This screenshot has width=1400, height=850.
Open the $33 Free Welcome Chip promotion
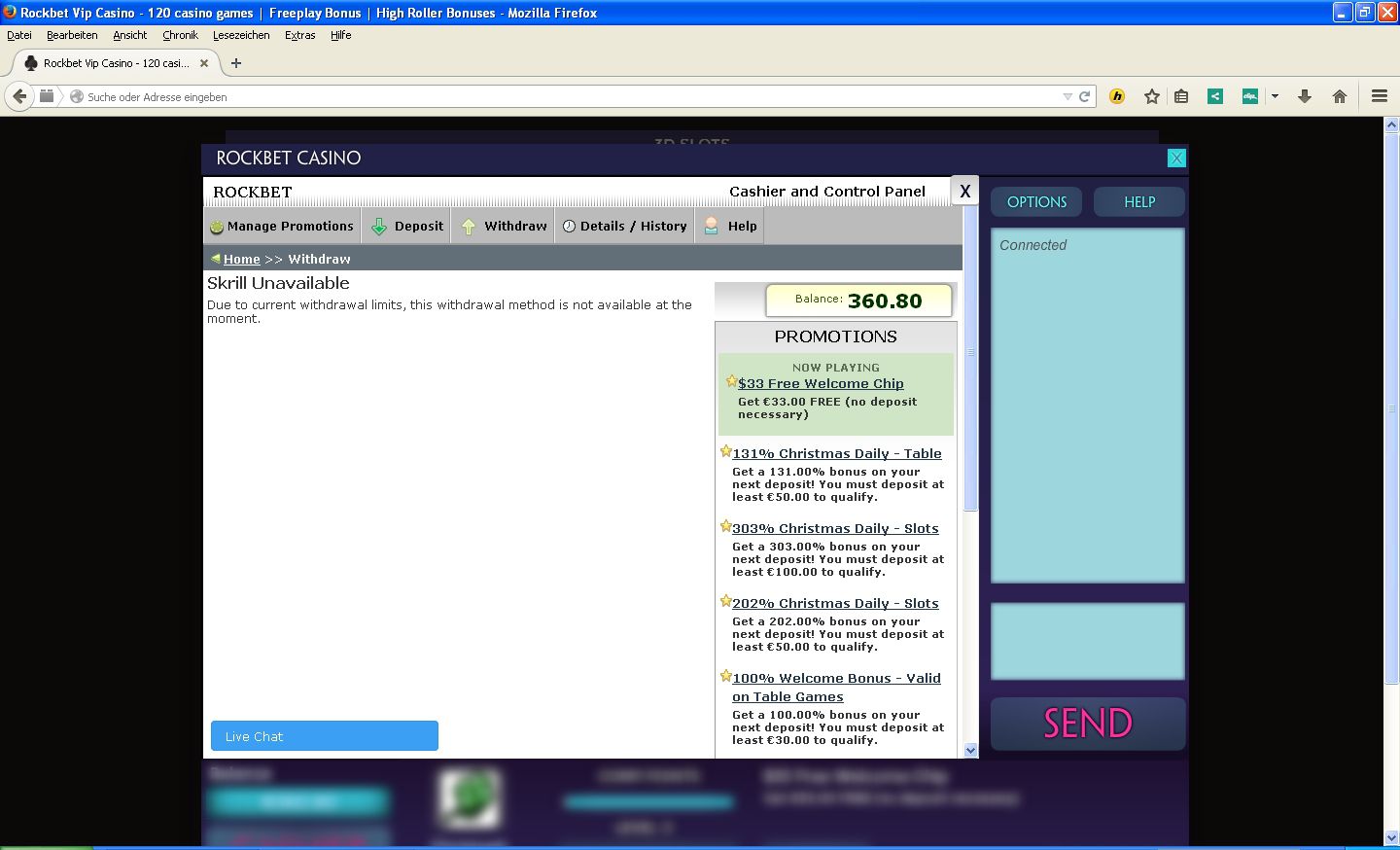click(821, 383)
